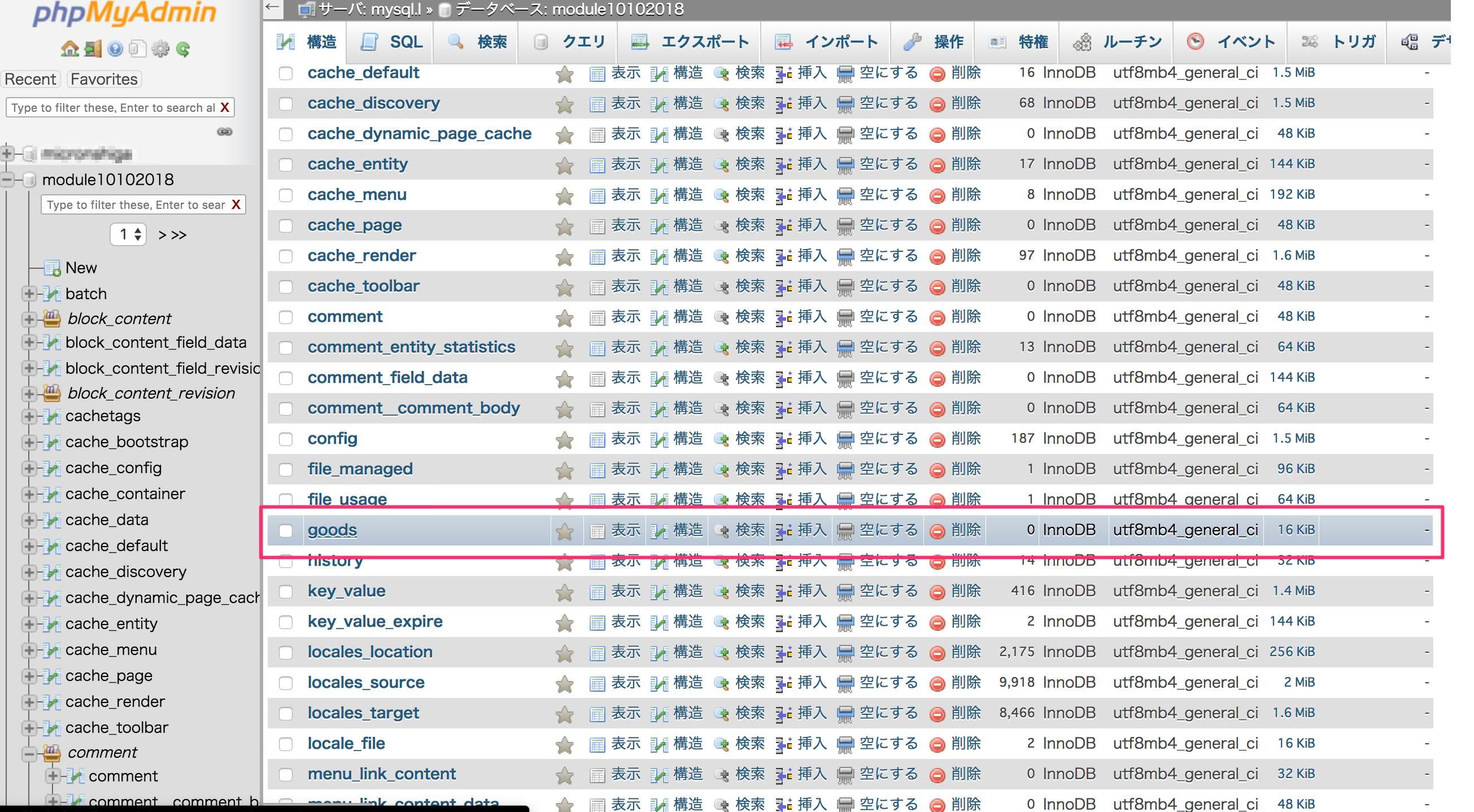1474x812 pixels.
Task: Expand cache_data tree node
Action: (x=28, y=520)
